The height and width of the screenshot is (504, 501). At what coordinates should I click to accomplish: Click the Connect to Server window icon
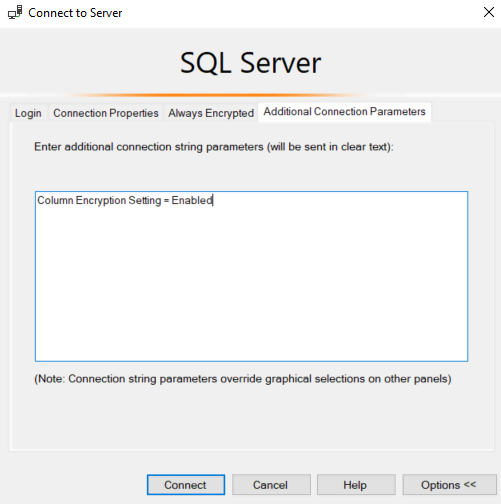pyautogui.click(x=15, y=13)
